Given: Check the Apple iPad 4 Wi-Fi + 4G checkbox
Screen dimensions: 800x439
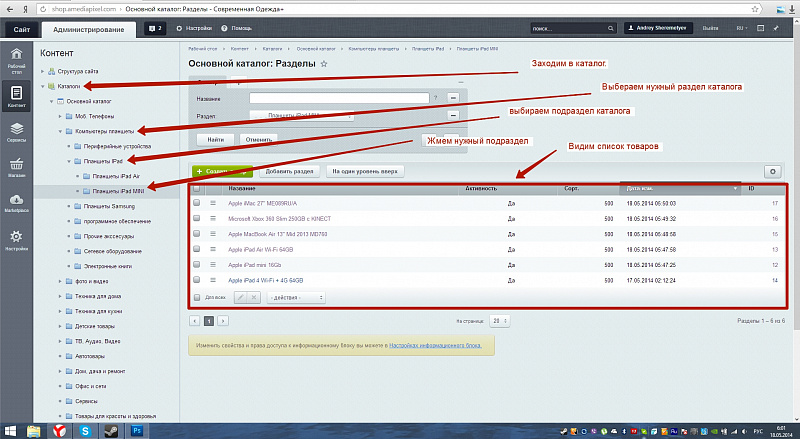Looking at the screenshot, I should click(x=196, y=280).
